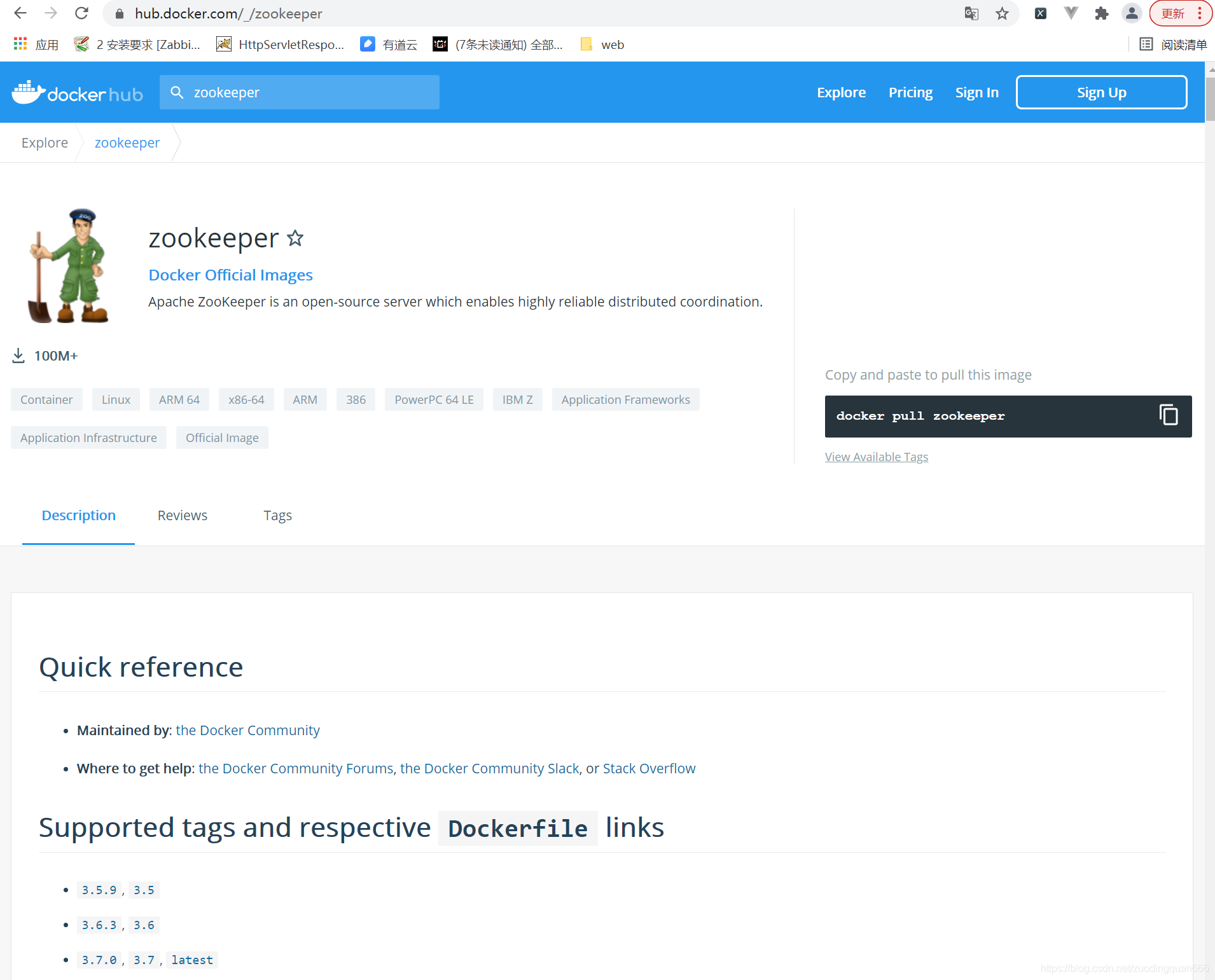The image size is (1215, 980).
Task: Go to Explore breadcrumb
Action: (x=45, y=142)
